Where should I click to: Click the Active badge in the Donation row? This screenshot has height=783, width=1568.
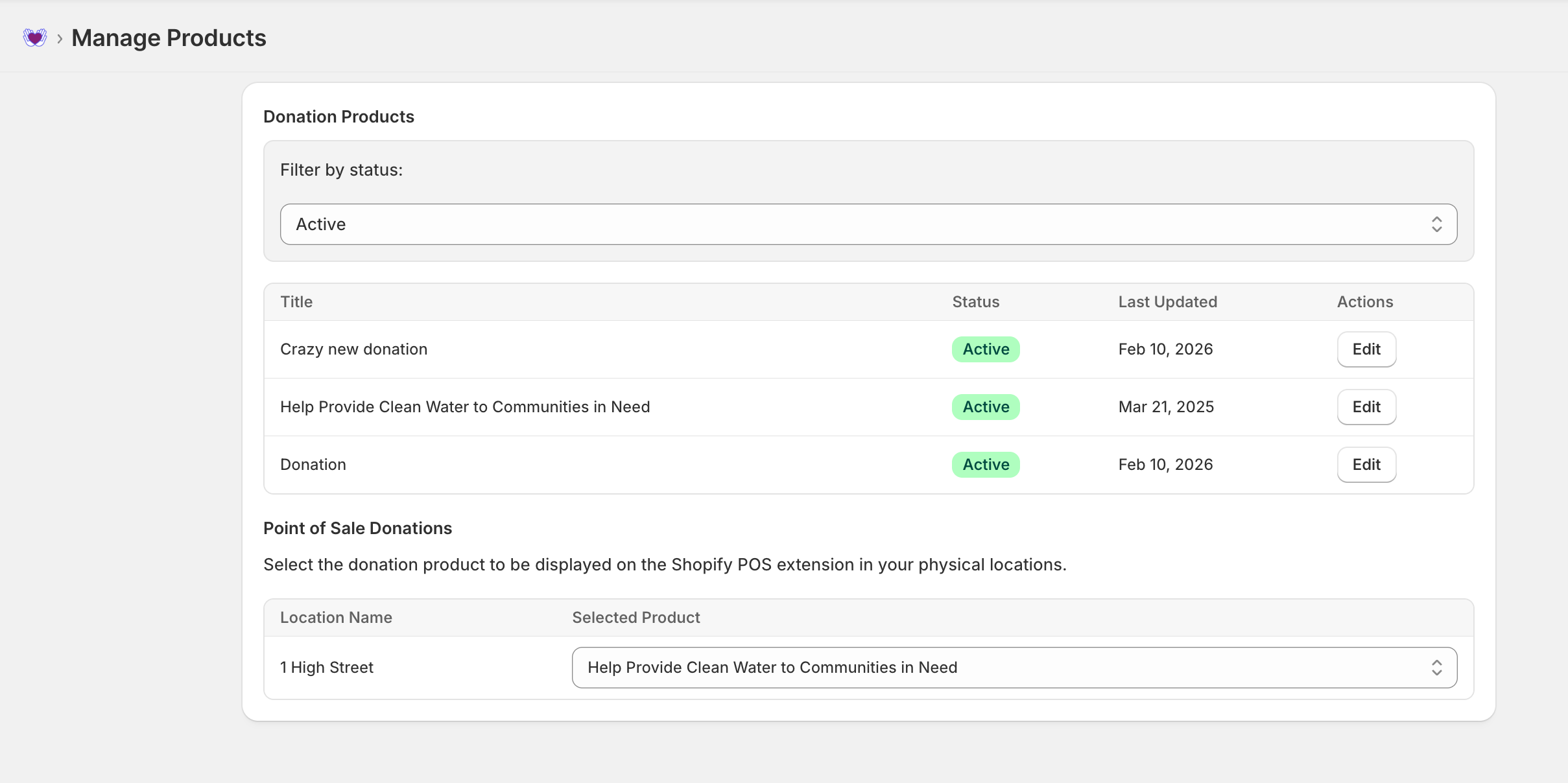[985, 465]
